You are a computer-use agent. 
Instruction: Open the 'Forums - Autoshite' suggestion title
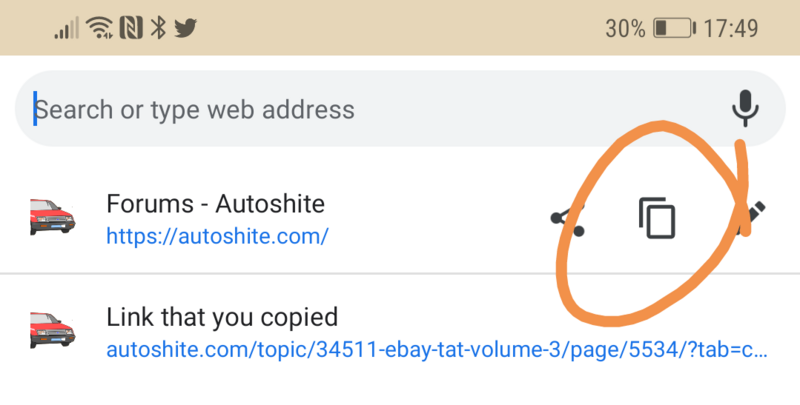pos(215,204)
